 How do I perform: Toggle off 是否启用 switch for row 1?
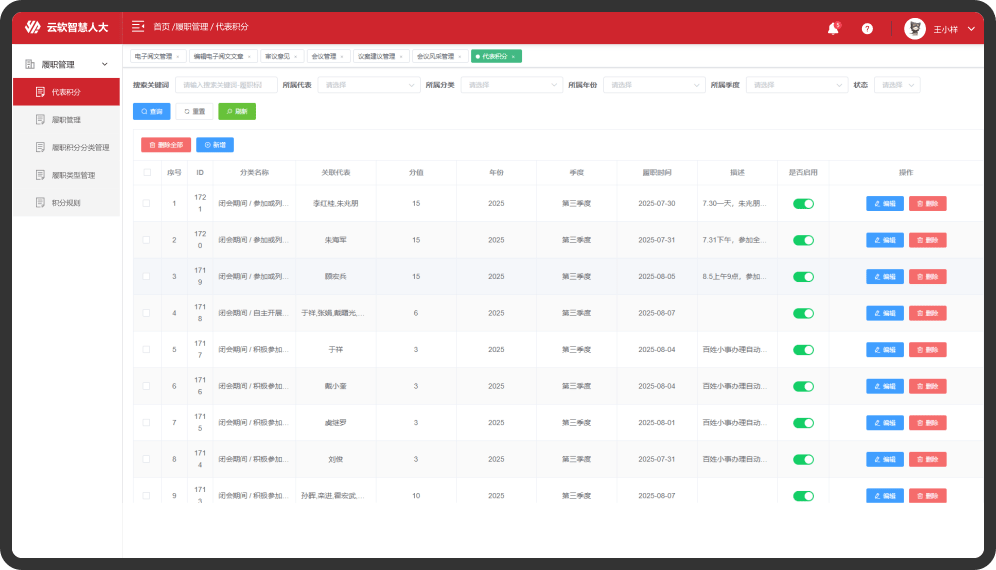click(x=803, y=204)
